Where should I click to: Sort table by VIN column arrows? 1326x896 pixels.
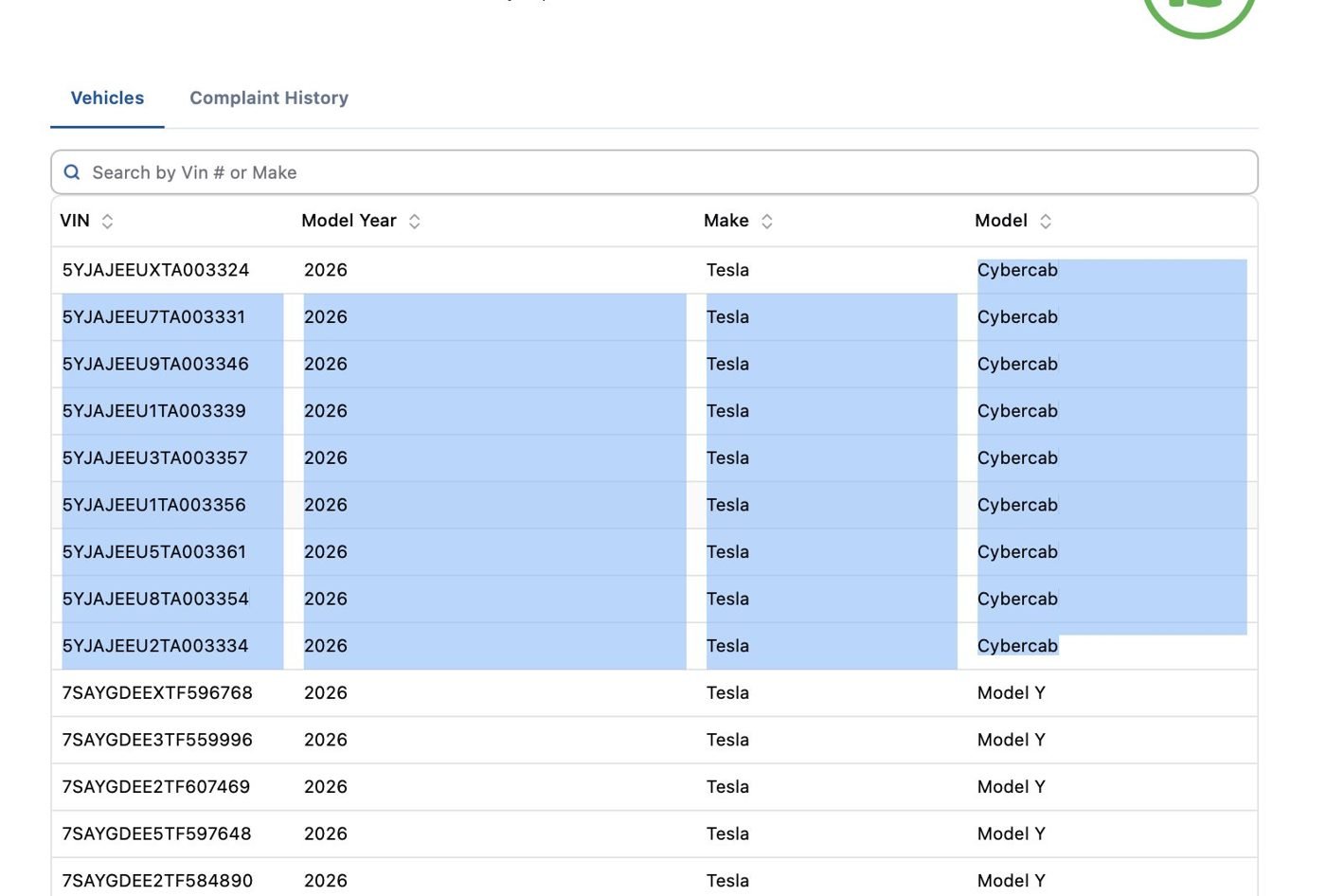tap(107, 221)
